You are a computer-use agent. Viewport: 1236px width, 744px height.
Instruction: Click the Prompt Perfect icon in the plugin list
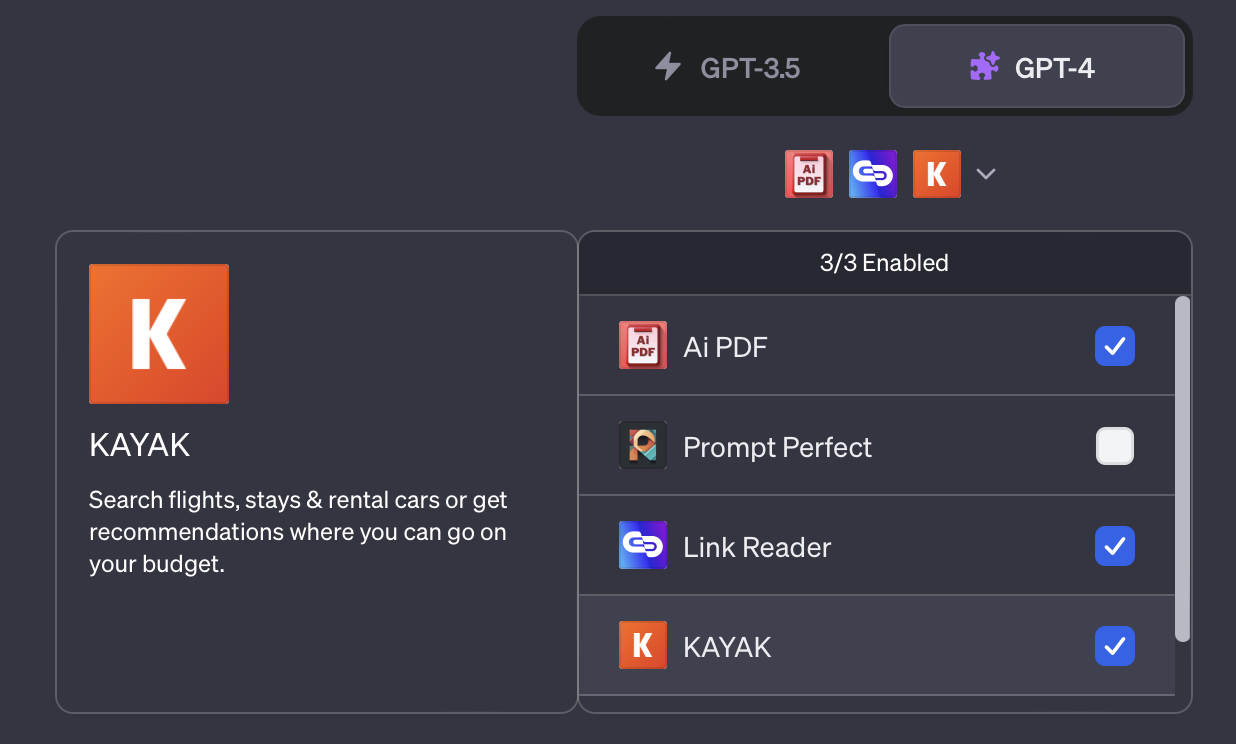coord(642,446)
